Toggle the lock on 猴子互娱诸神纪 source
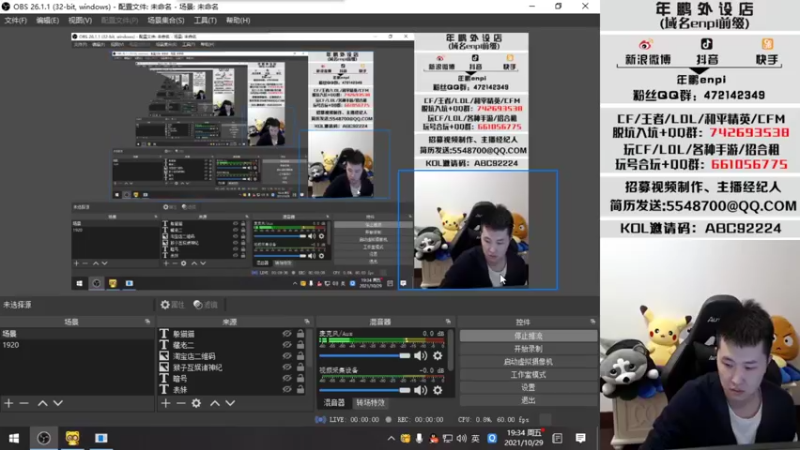800x450 pixels. click(x=301, y=367)
